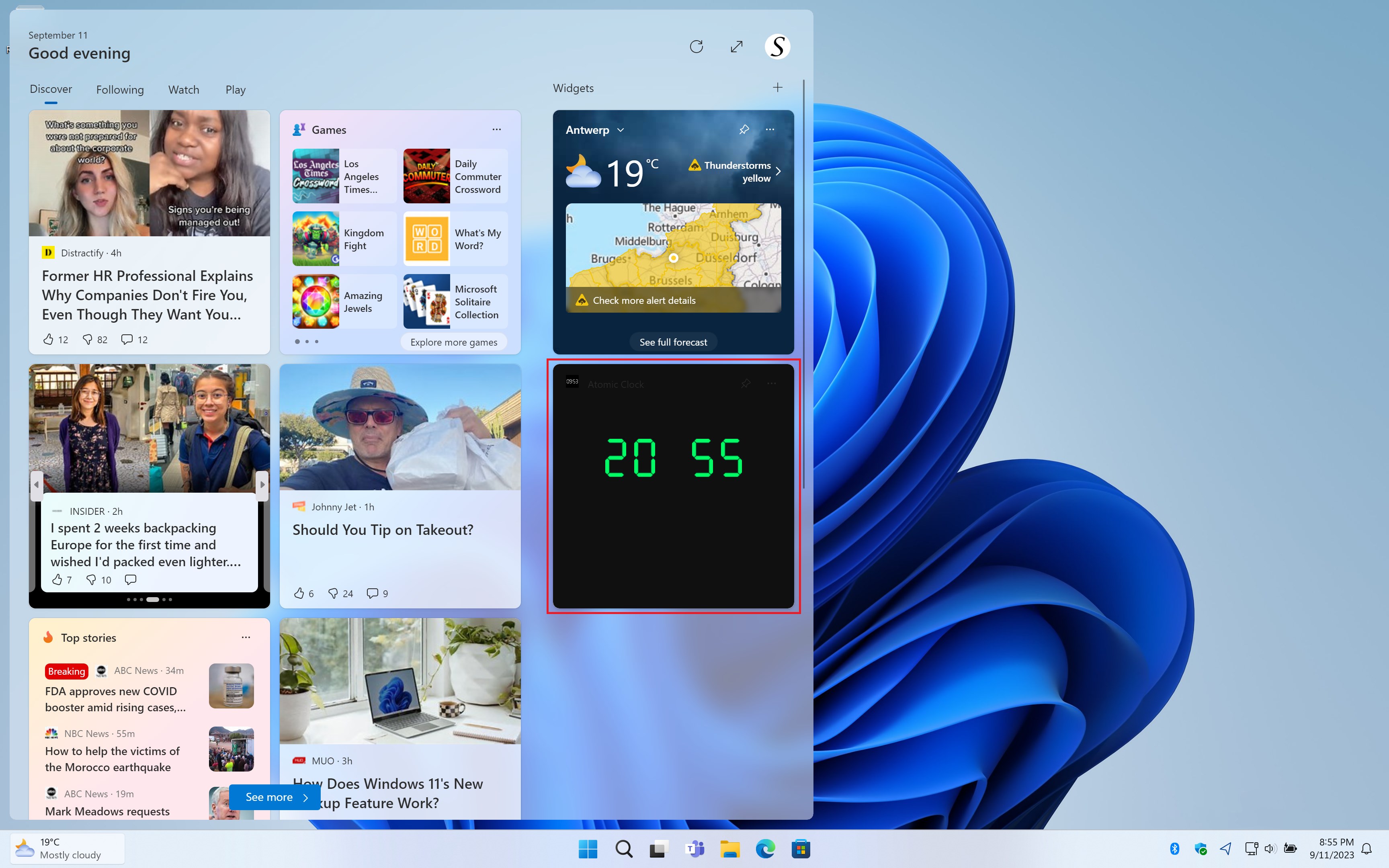This screenshot has height=868, width=1389.
Task: Open the Antwerp location dropdown
Action: 595,130
